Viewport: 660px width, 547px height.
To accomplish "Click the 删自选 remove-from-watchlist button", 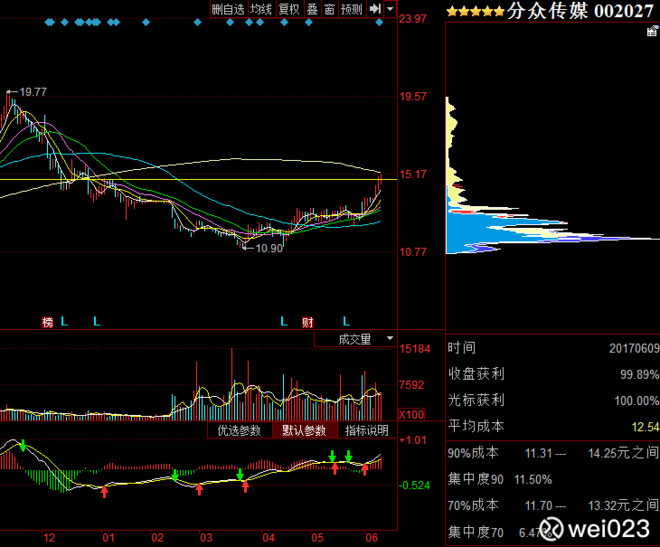I will 228,9.
